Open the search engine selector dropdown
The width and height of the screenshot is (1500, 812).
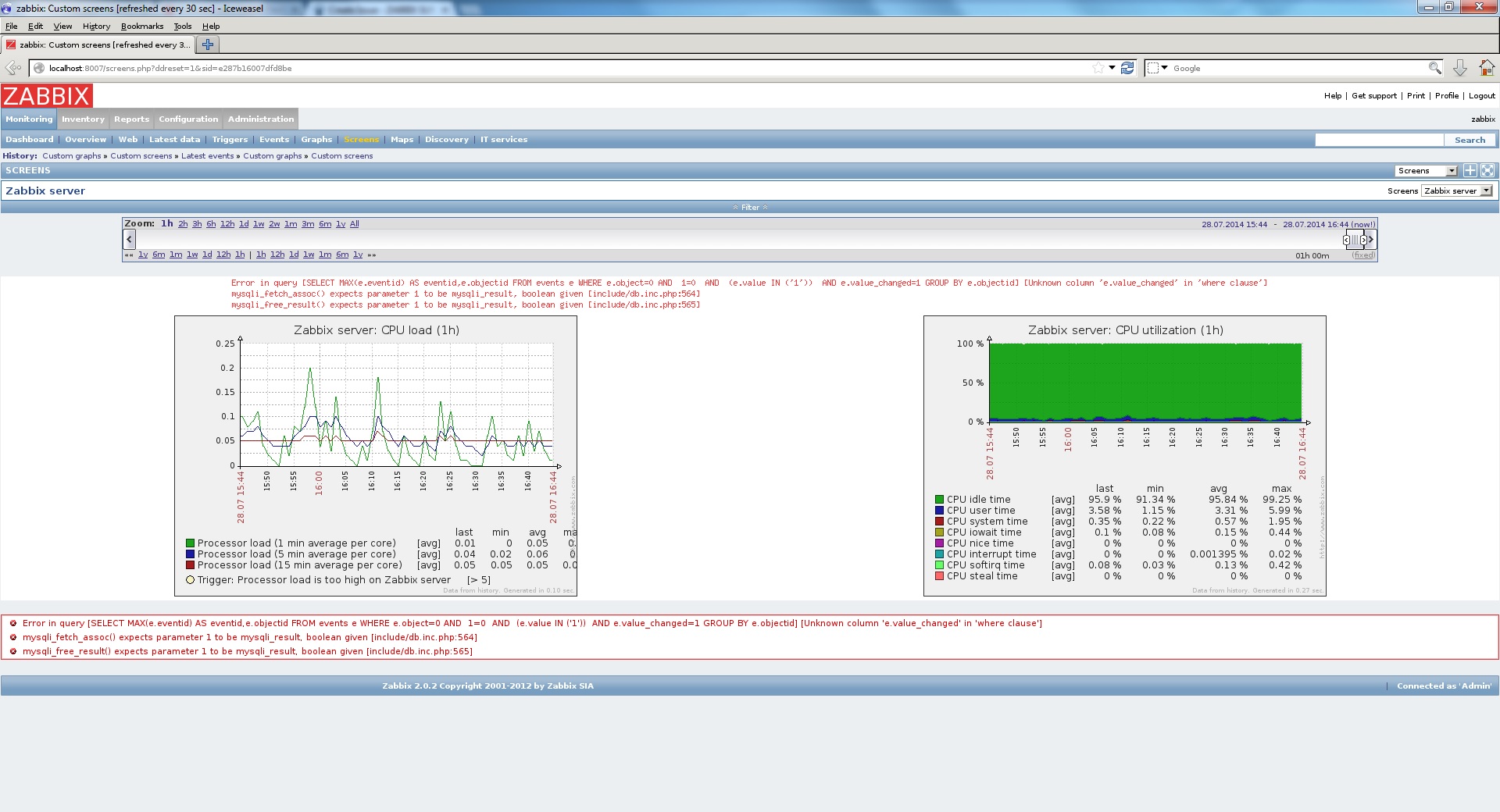[1157, 68]
